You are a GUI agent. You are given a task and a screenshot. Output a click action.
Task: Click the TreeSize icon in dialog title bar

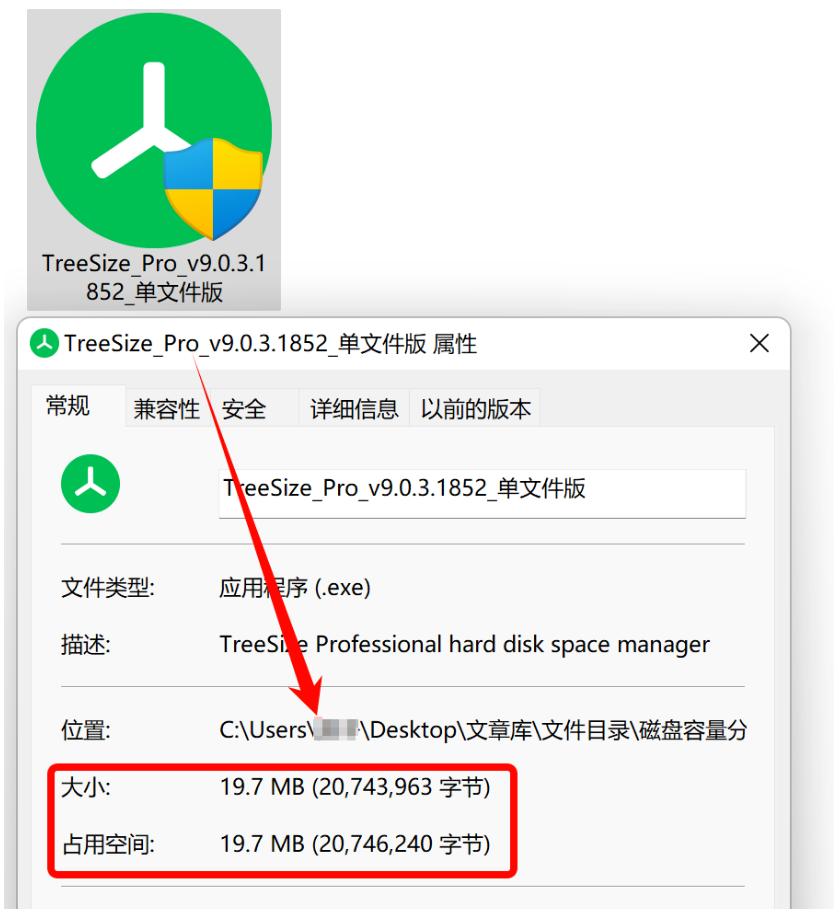pyautogui.click(x=44, y=343)
